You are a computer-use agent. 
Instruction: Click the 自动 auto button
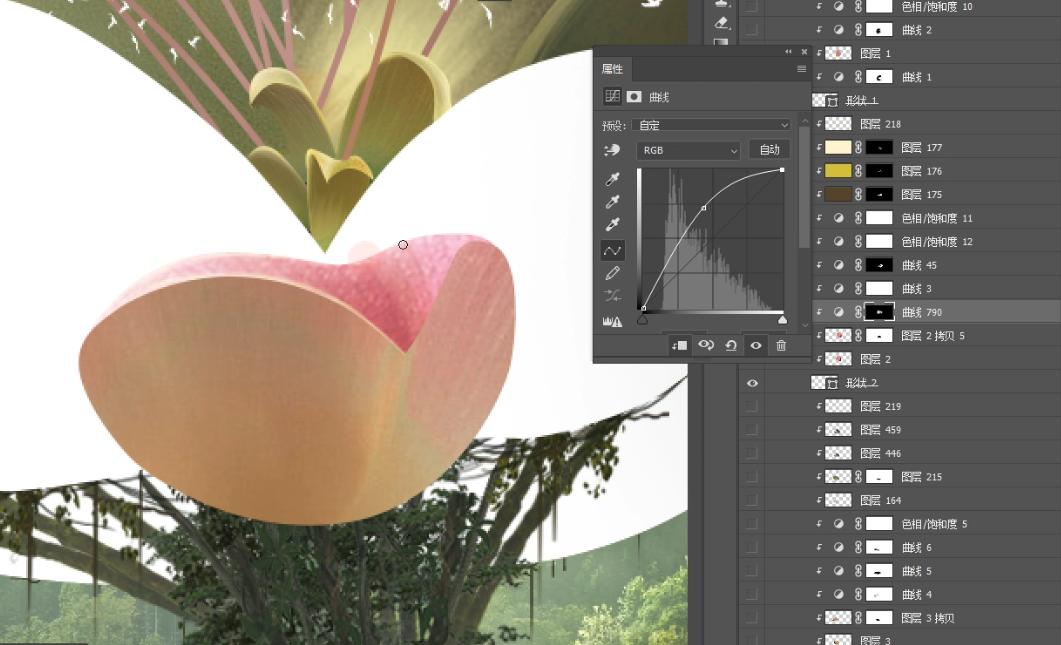769,150
